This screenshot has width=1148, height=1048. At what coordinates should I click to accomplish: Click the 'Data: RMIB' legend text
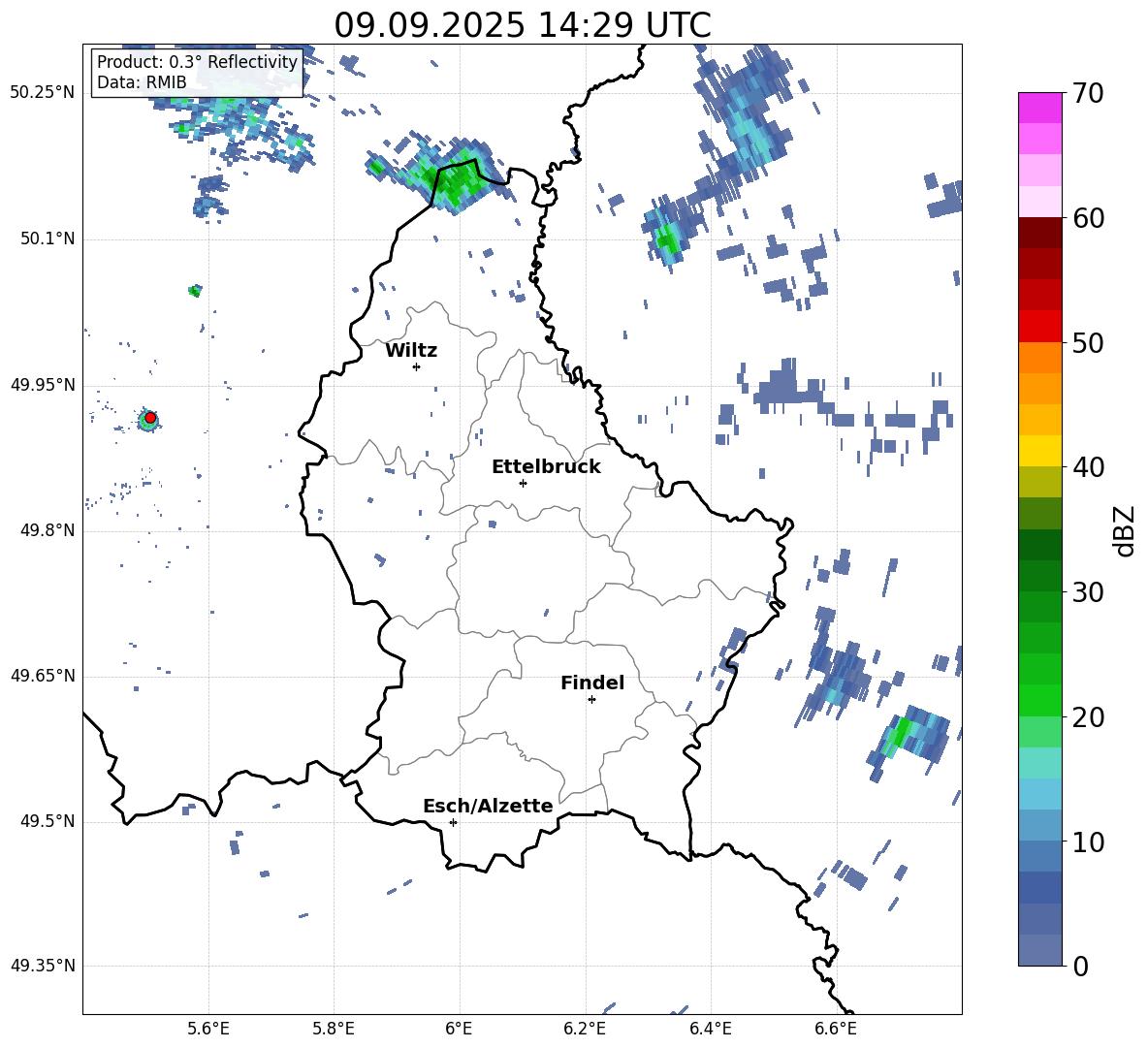tap(142, 82)
